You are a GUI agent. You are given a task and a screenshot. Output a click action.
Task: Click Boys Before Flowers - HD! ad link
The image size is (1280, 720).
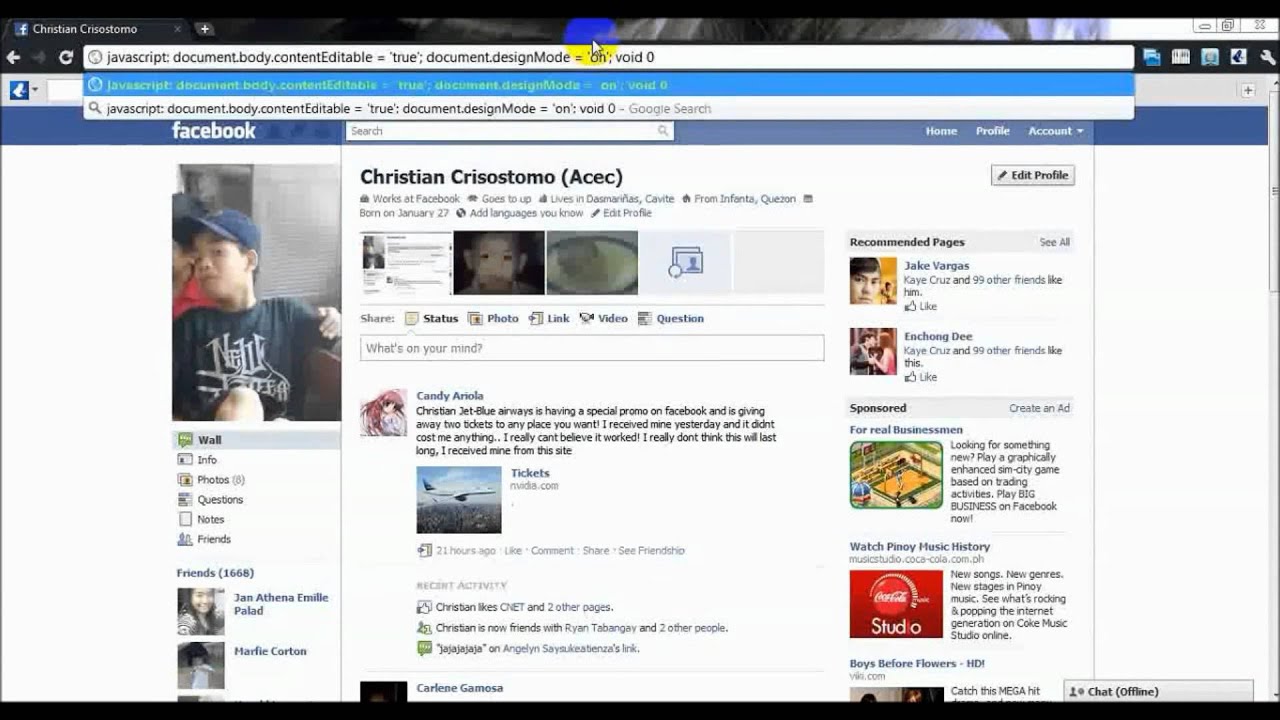coord(917,664)
